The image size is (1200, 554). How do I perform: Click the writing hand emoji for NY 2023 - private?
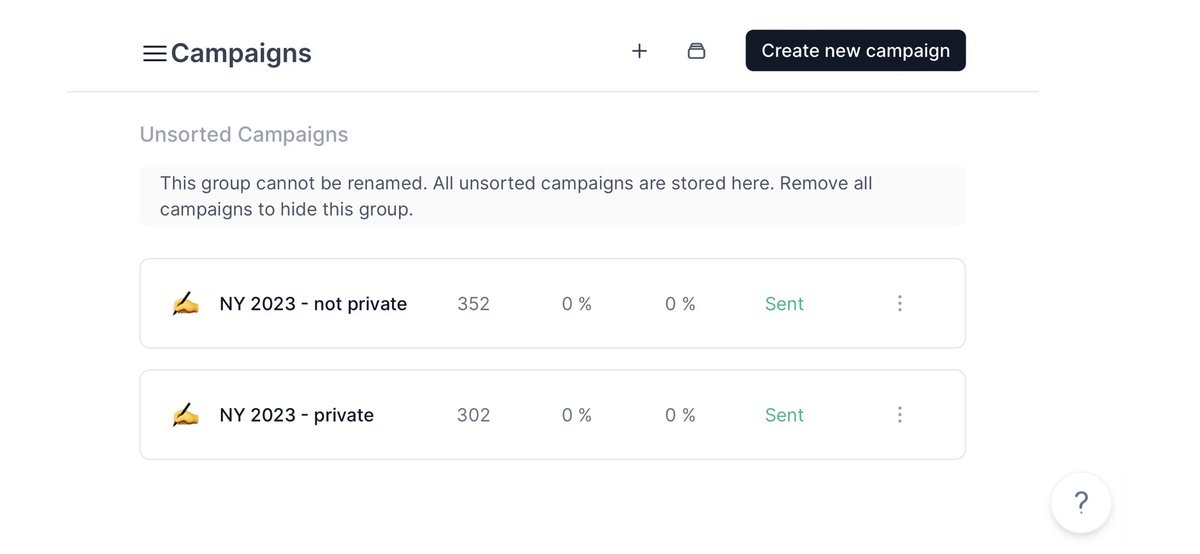(x=185, y=415)
